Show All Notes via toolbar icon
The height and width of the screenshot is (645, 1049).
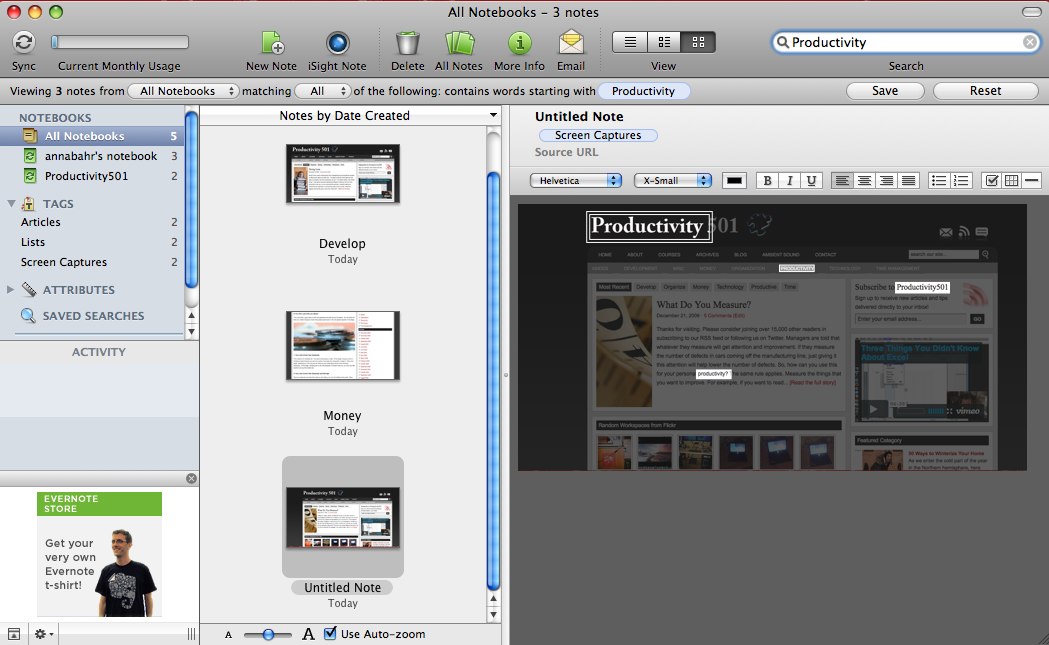pyautogui.click(x=459, y=43)
